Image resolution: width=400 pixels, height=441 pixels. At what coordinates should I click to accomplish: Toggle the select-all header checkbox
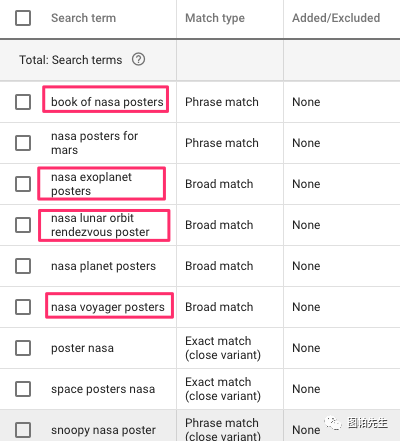[x=23, y=18]
